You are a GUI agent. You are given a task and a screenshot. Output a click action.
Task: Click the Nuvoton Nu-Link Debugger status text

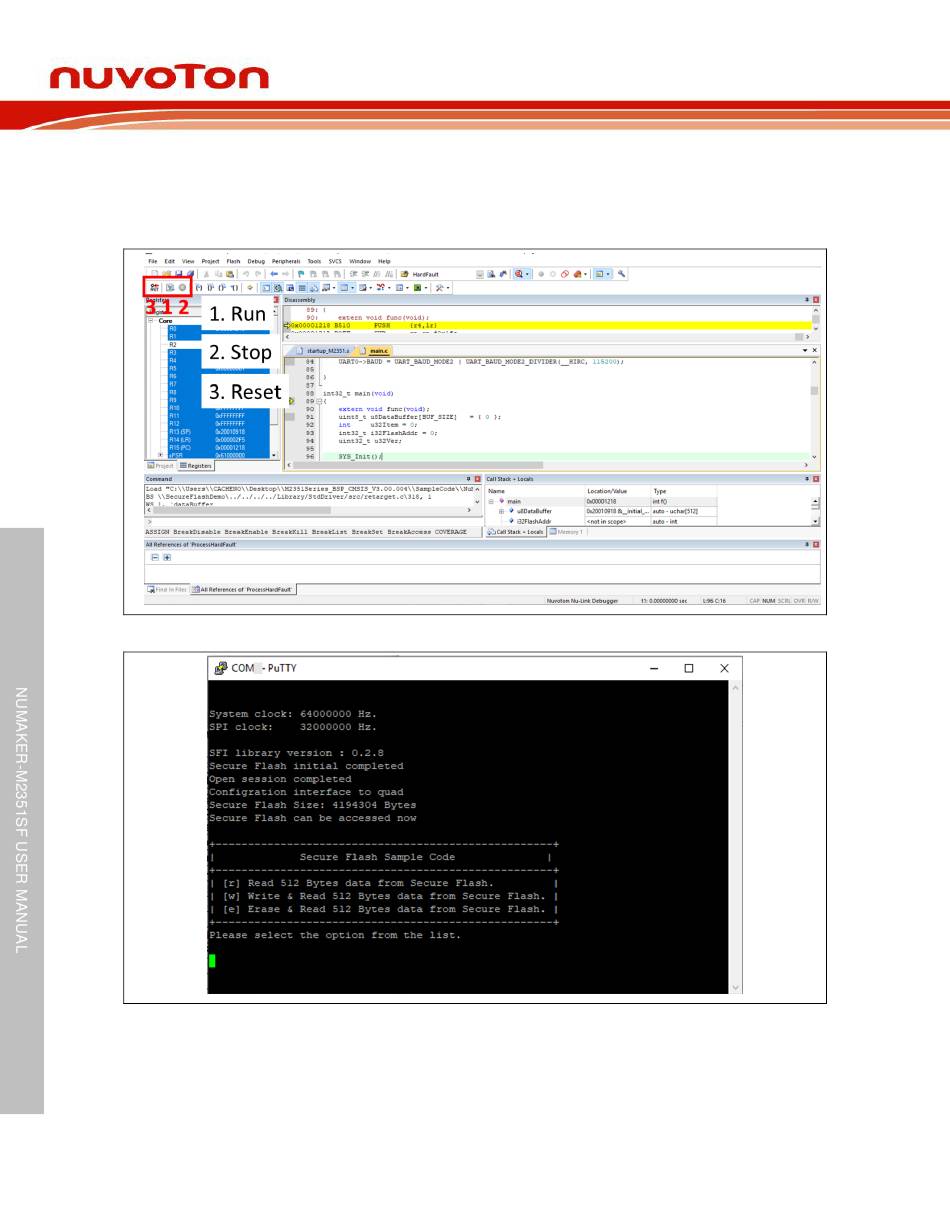tap(583, 600)
